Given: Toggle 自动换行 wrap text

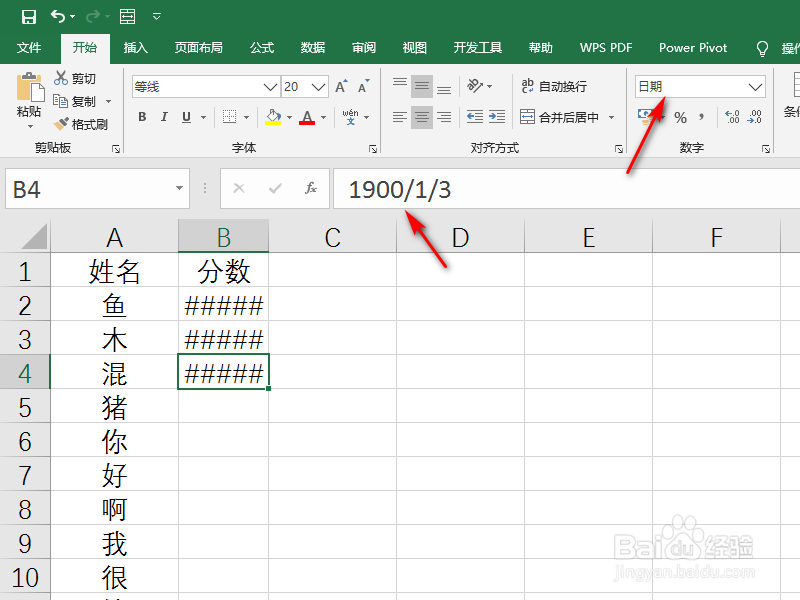Looking at the screenshot, I should (554, 86).
